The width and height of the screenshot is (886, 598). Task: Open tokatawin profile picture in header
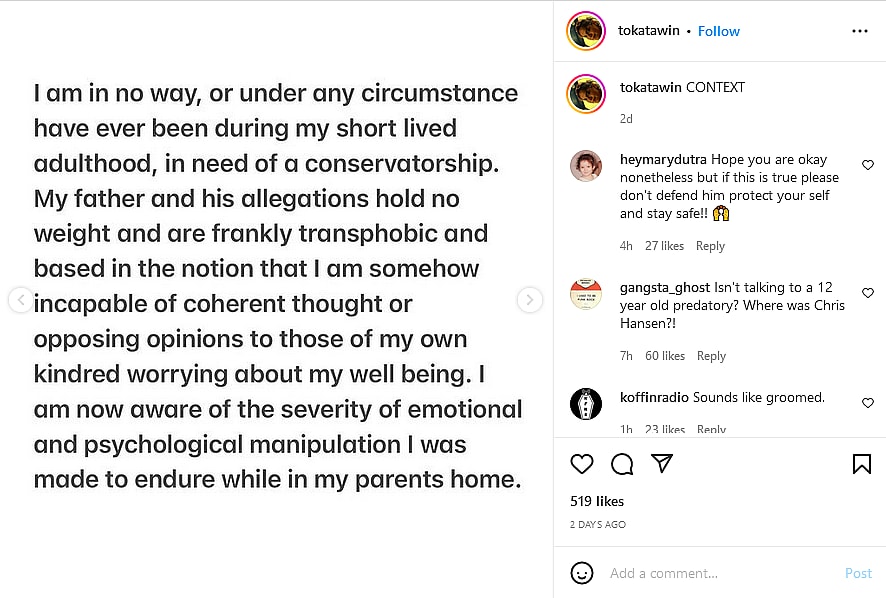pos(586,31)
